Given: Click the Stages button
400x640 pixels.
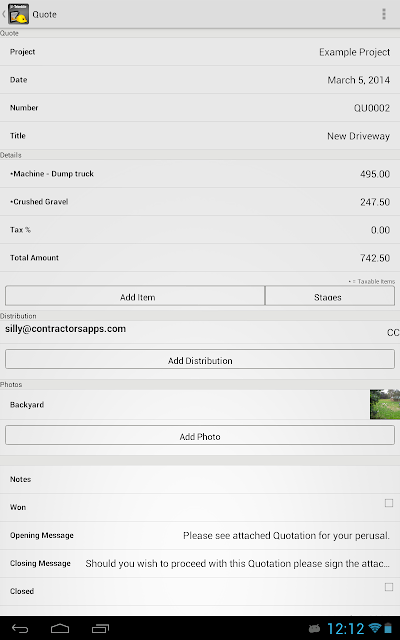Looking at the screenshot, I should 330,296.
